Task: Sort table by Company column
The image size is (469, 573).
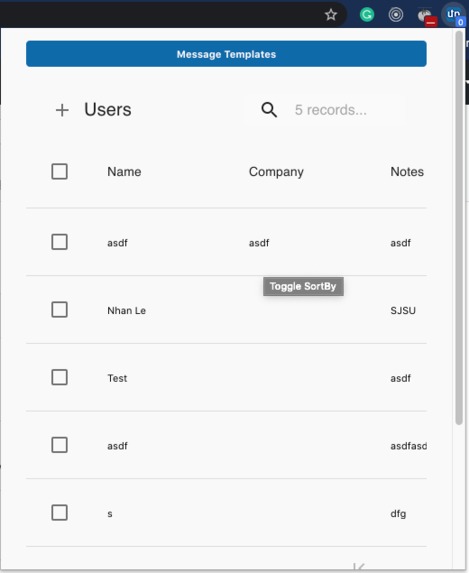Action: (x=276, y=172)
